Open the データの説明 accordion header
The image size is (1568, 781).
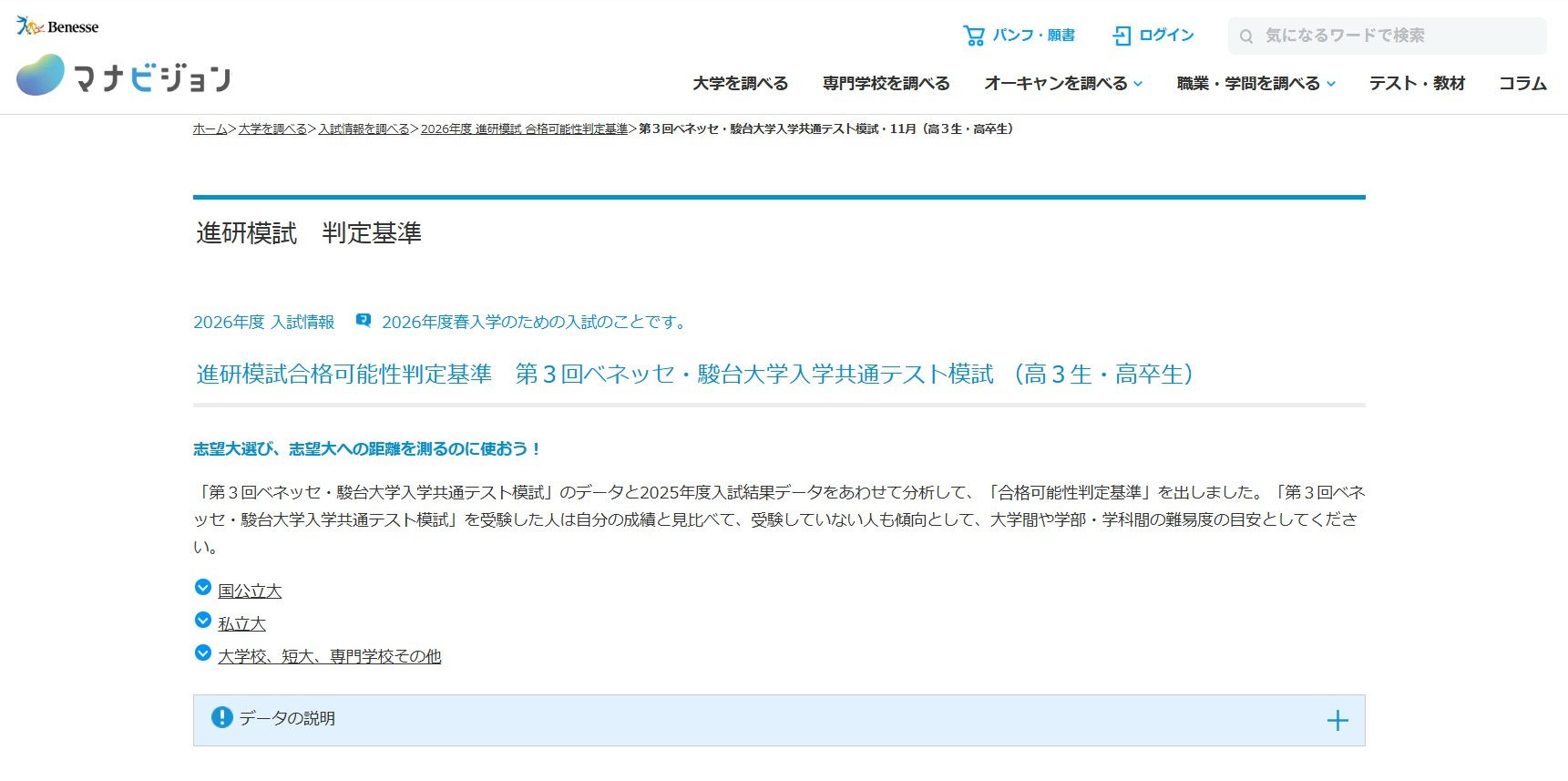779,720
